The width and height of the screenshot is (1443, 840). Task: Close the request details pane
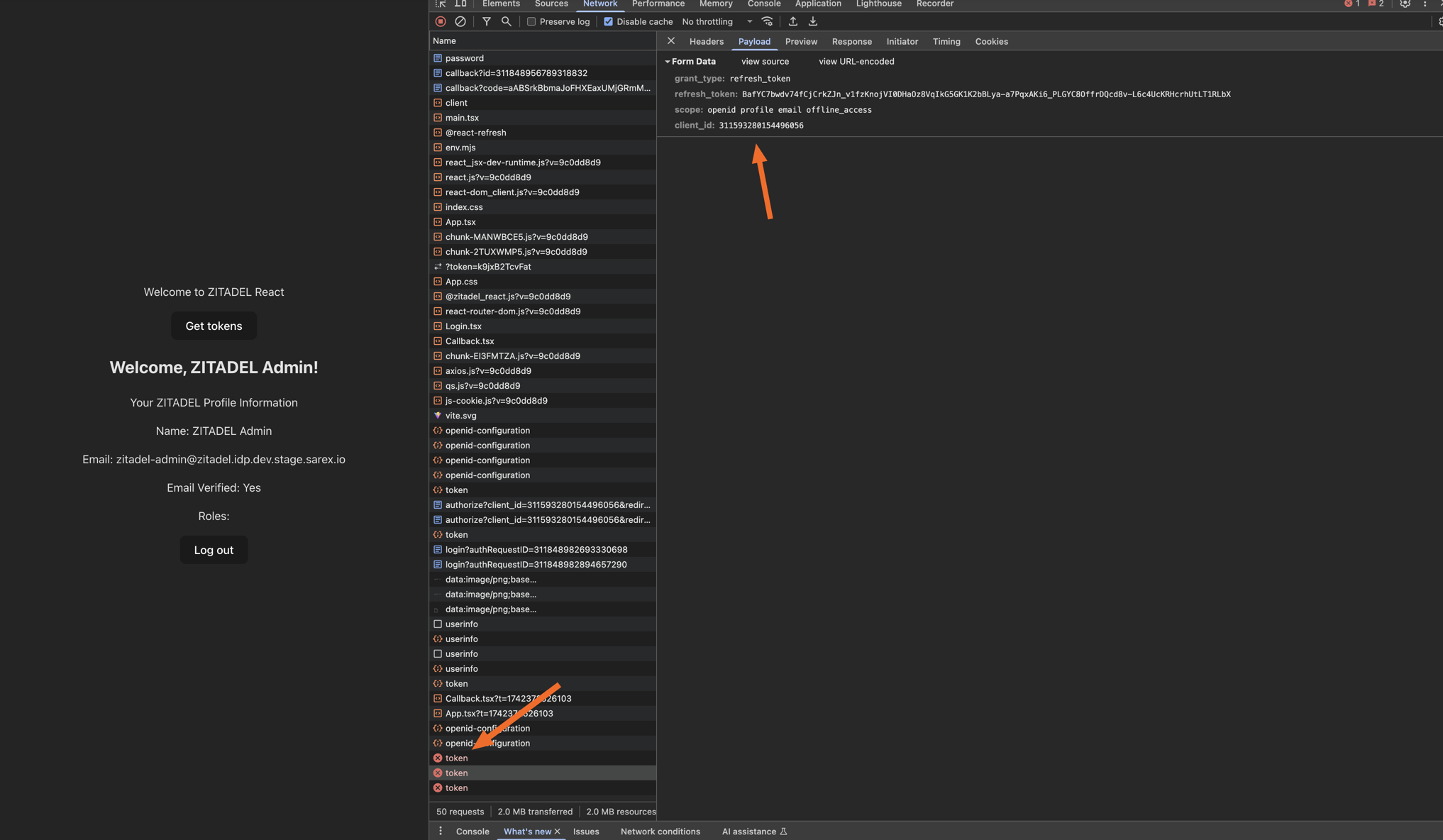coord(671,41)
